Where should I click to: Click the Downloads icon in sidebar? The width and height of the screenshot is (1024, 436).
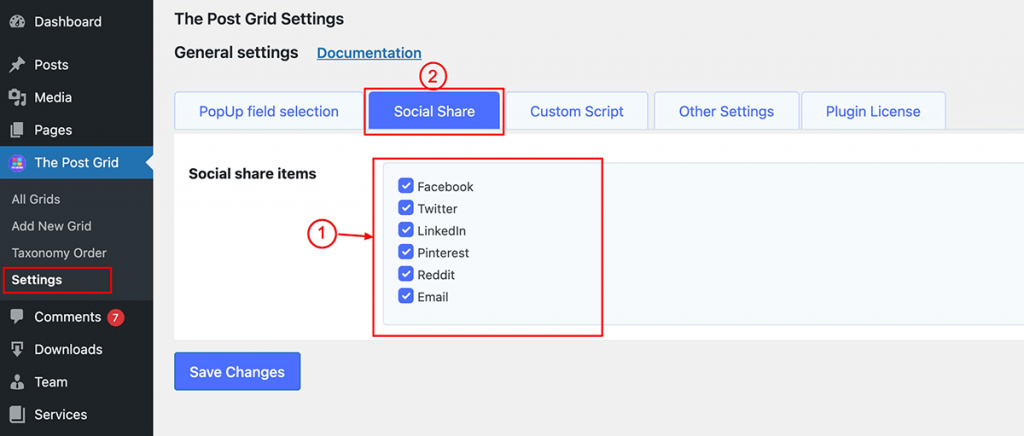18,349
